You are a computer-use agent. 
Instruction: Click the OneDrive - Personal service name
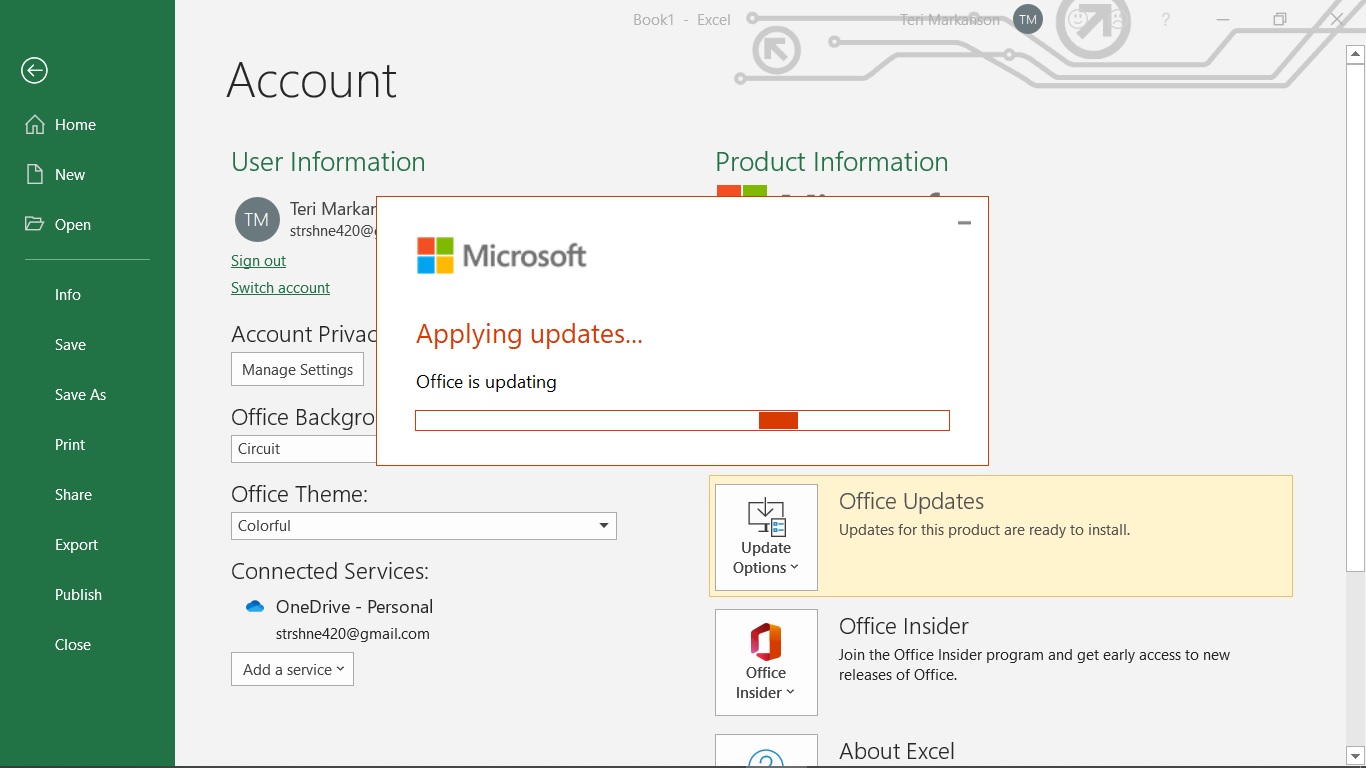354,607
